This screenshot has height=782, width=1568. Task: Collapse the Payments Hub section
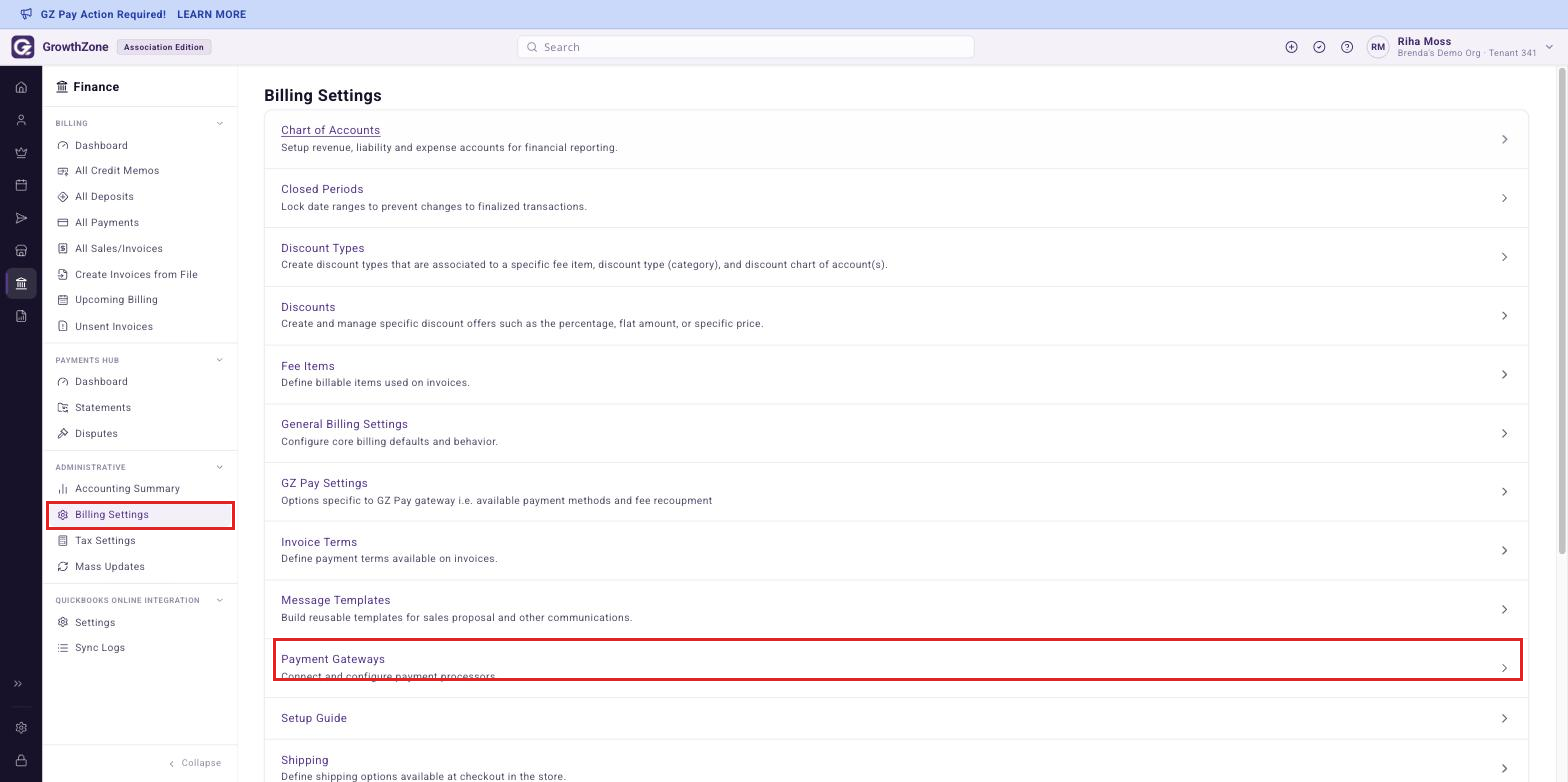220,360
